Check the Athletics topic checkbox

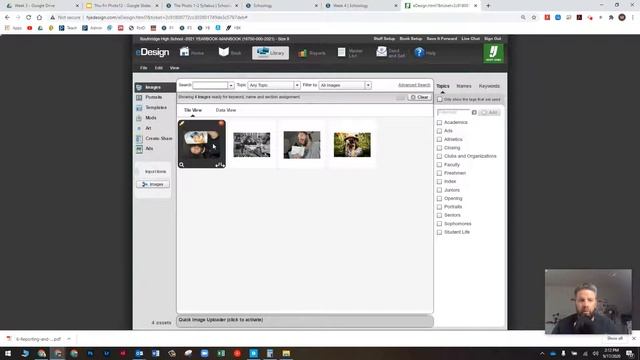(439, 139)
